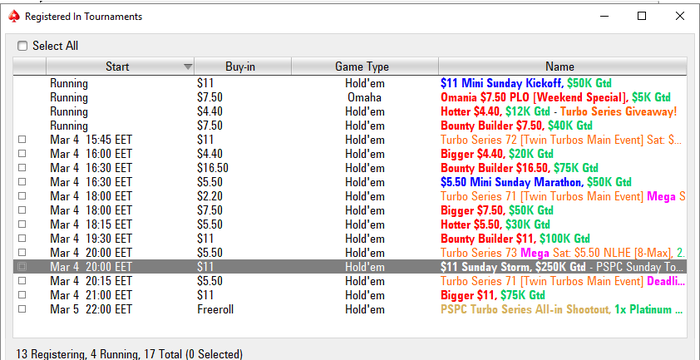Click the $16.50 buy-in cell

pyautogui.click(x=212, y=168)
